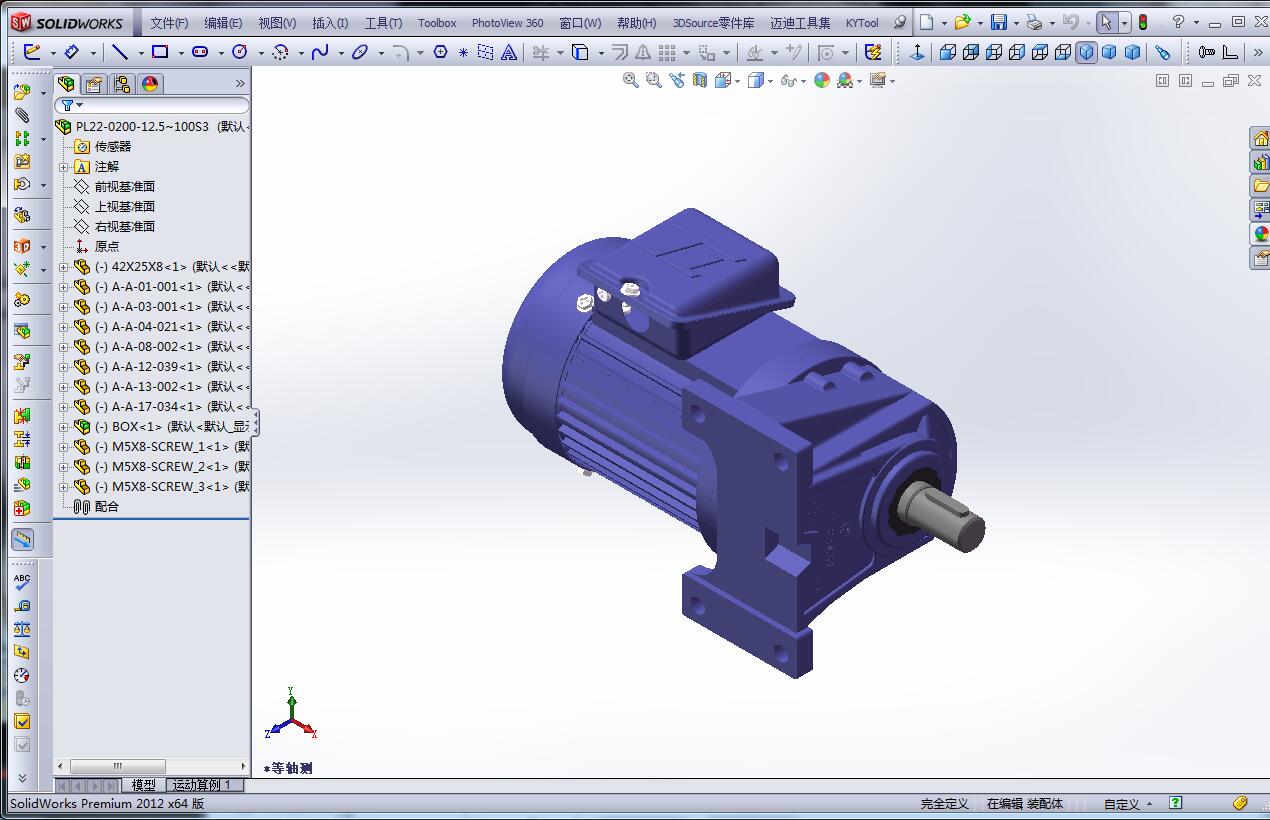Click the Print icon
1270x820 pixels.
1034,22
